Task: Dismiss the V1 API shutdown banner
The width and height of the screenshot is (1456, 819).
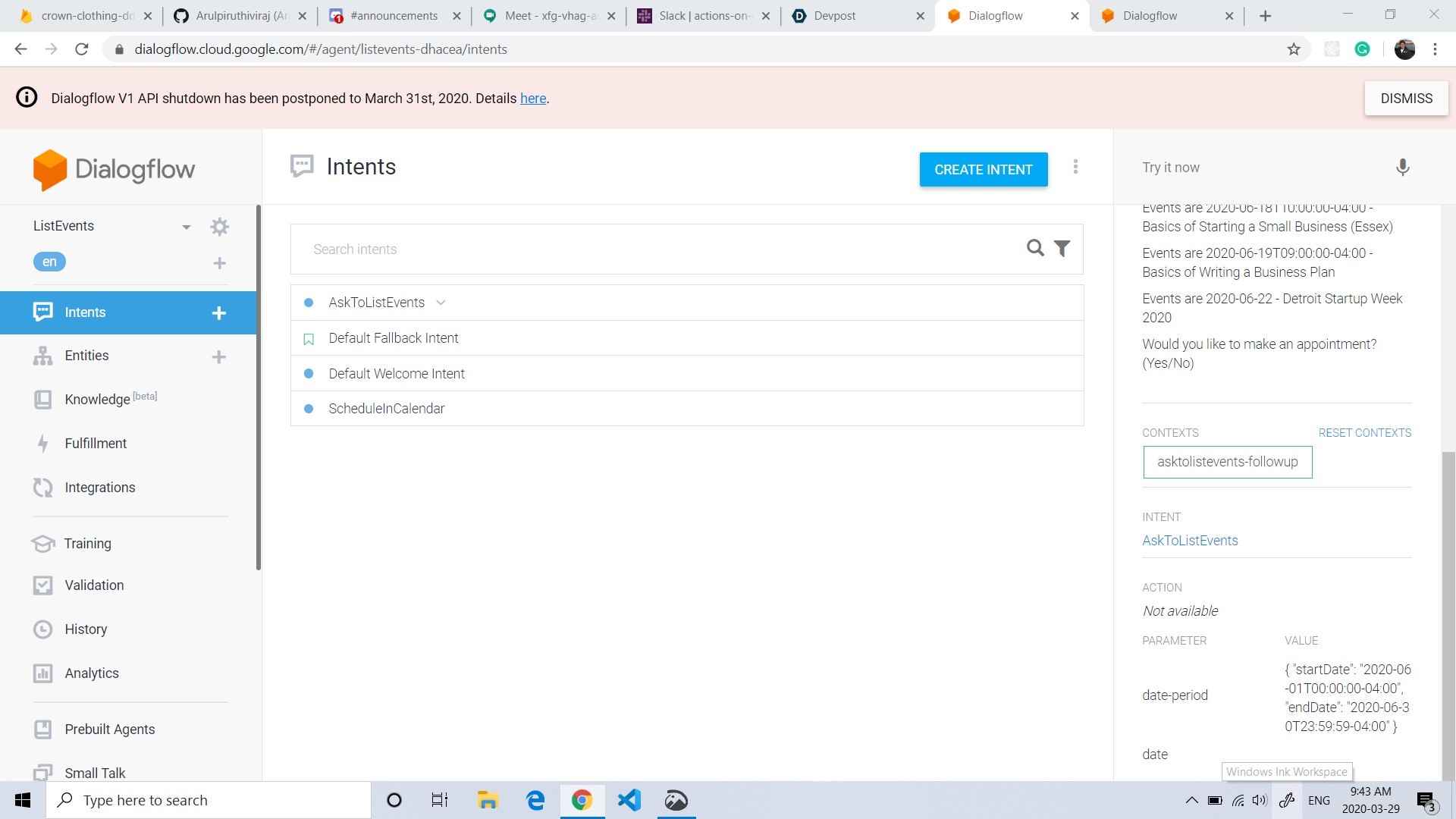Action: click(x=1406, y=99)
